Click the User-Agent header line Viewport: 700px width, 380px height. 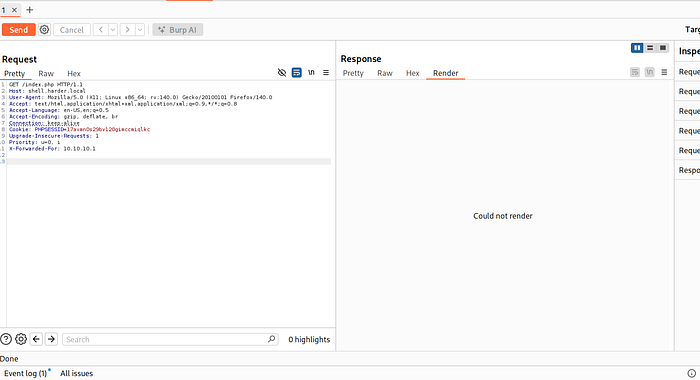140,97
